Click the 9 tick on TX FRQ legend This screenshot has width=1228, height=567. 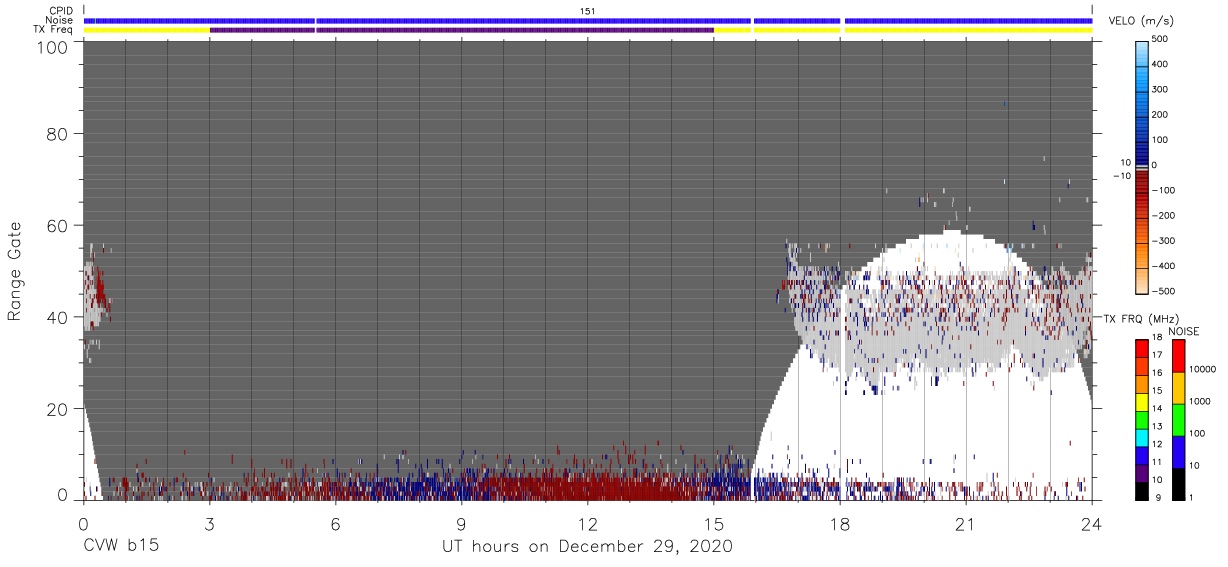1156,497
